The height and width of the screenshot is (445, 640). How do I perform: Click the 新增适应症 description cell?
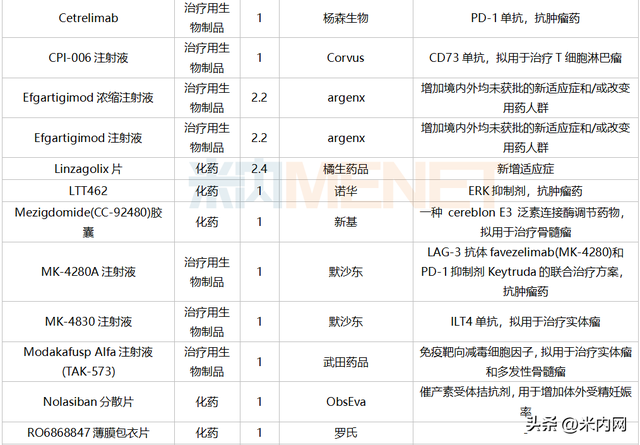click(x=525, y=169)
